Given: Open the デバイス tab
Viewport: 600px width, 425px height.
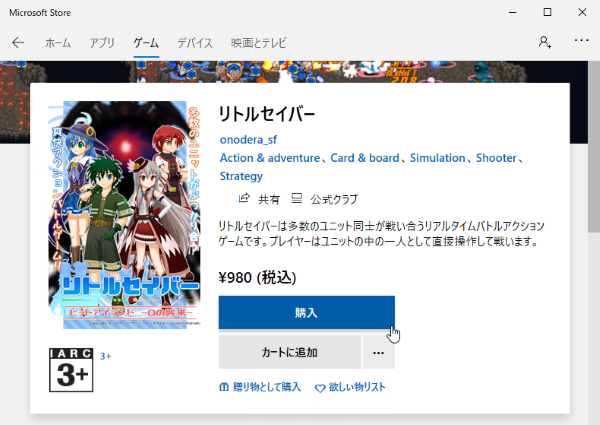Looking at the screenshot, I should pos(195,43).
